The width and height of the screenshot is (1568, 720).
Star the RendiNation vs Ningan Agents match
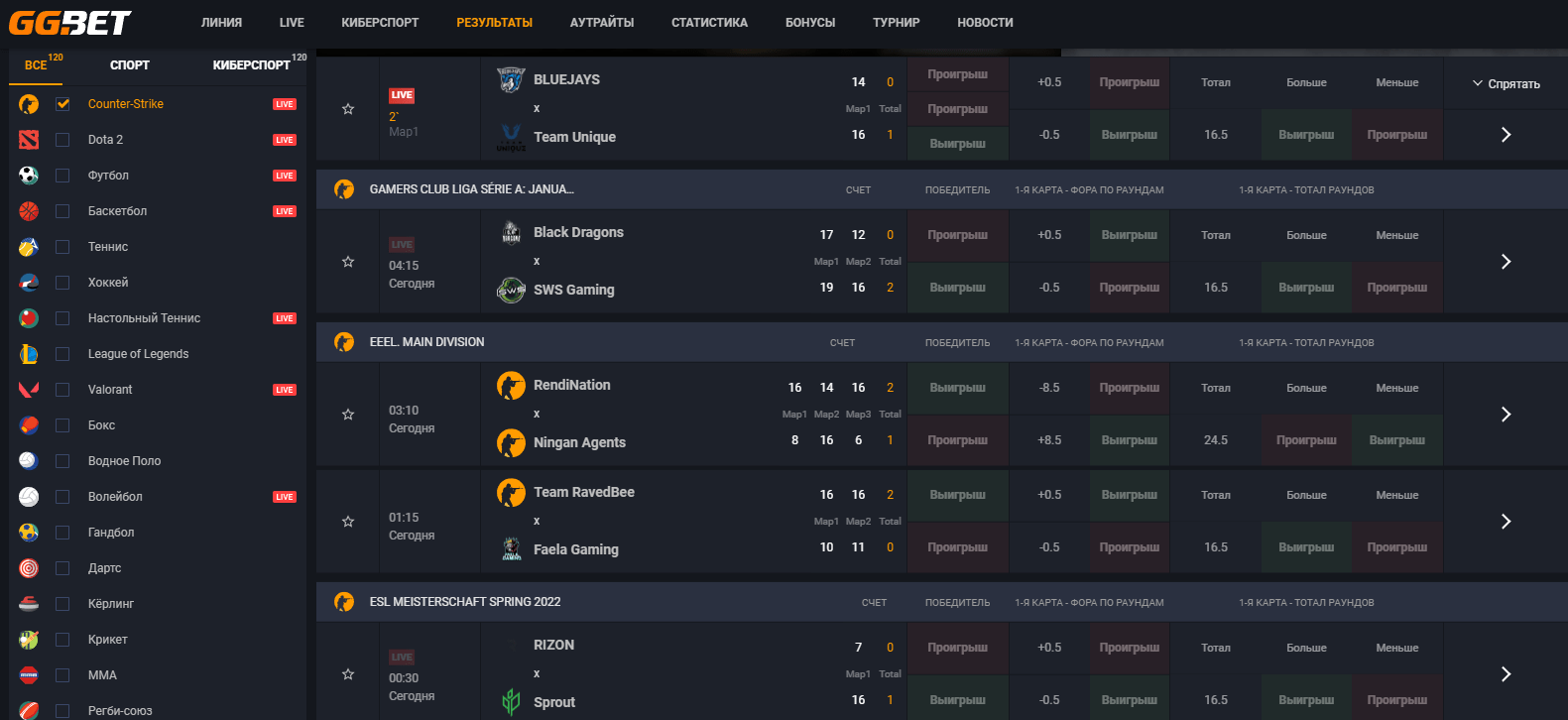(348, 415)
